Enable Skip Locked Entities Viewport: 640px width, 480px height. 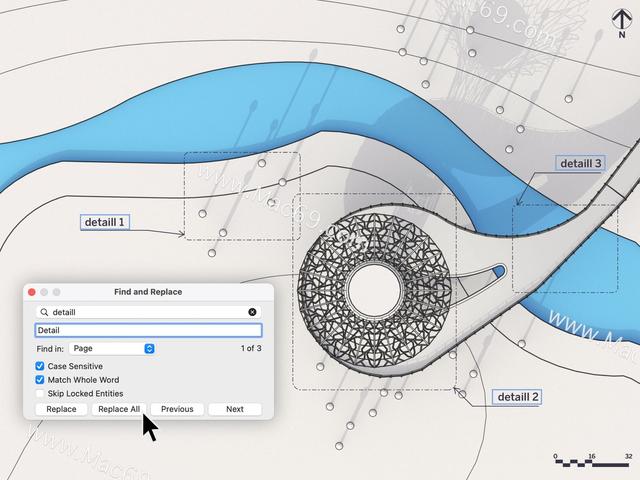coord(40,393)
